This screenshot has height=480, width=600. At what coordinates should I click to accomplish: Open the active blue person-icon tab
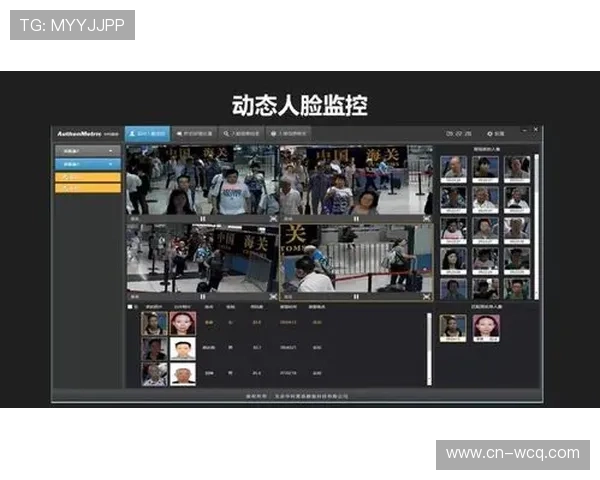tap(147, 134)
